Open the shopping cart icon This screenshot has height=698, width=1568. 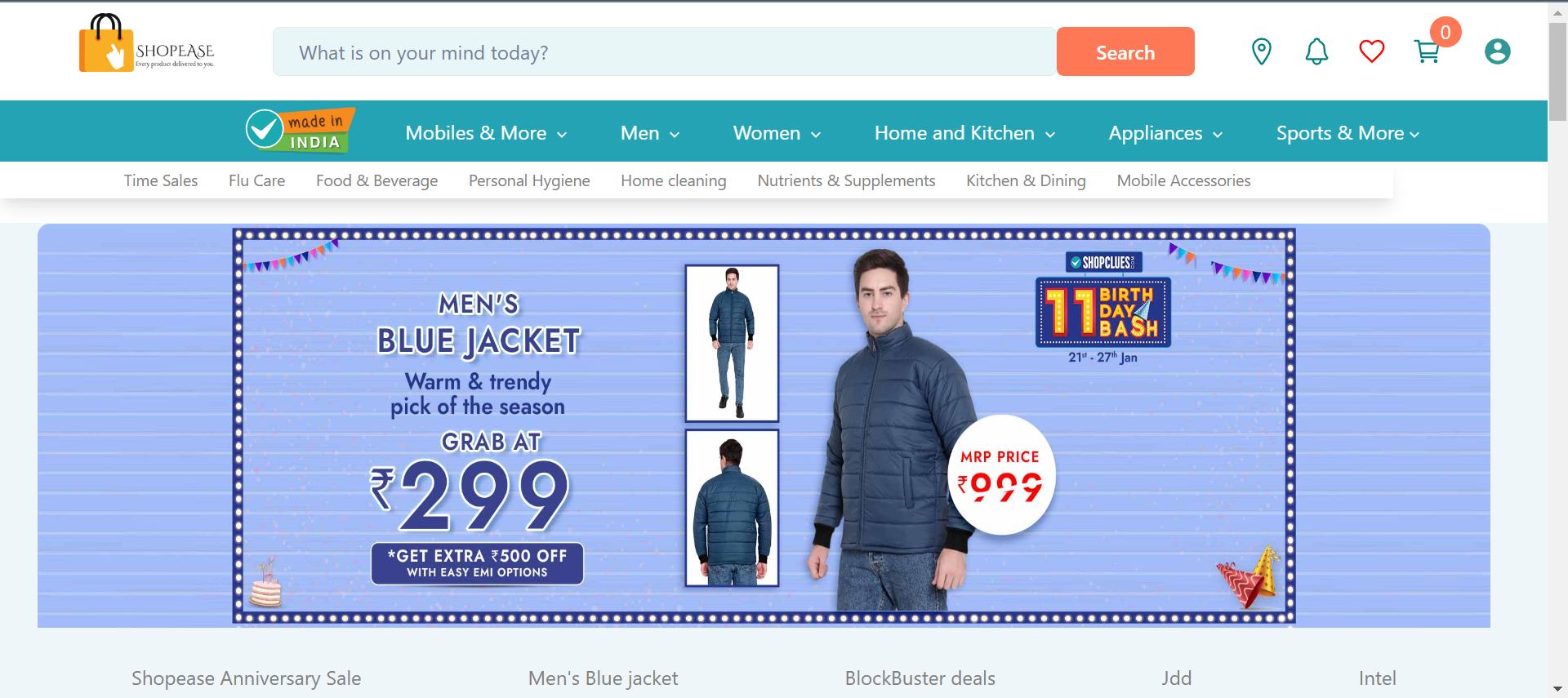click(x=1427, y=51)
